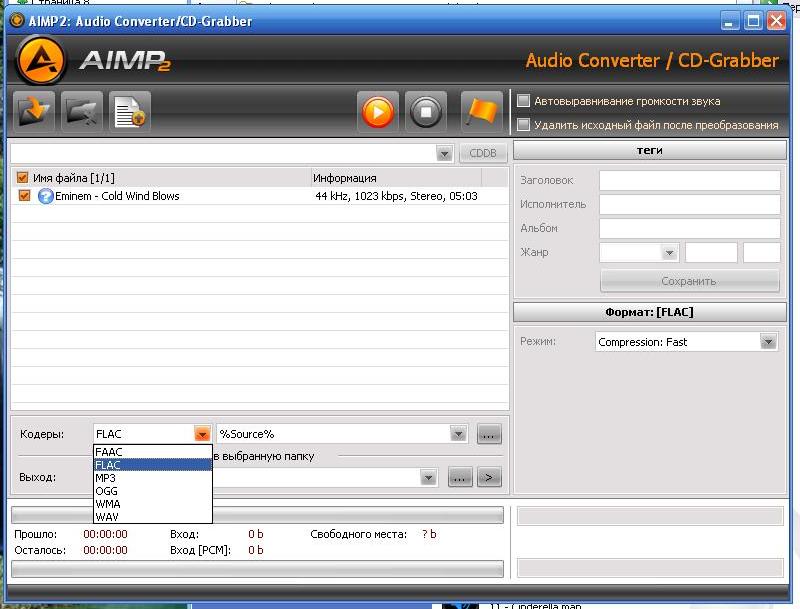The width and height of the screenshot is (800, 609).
Task: Click the browse button for output folder
Action: (x=459, y=478)
